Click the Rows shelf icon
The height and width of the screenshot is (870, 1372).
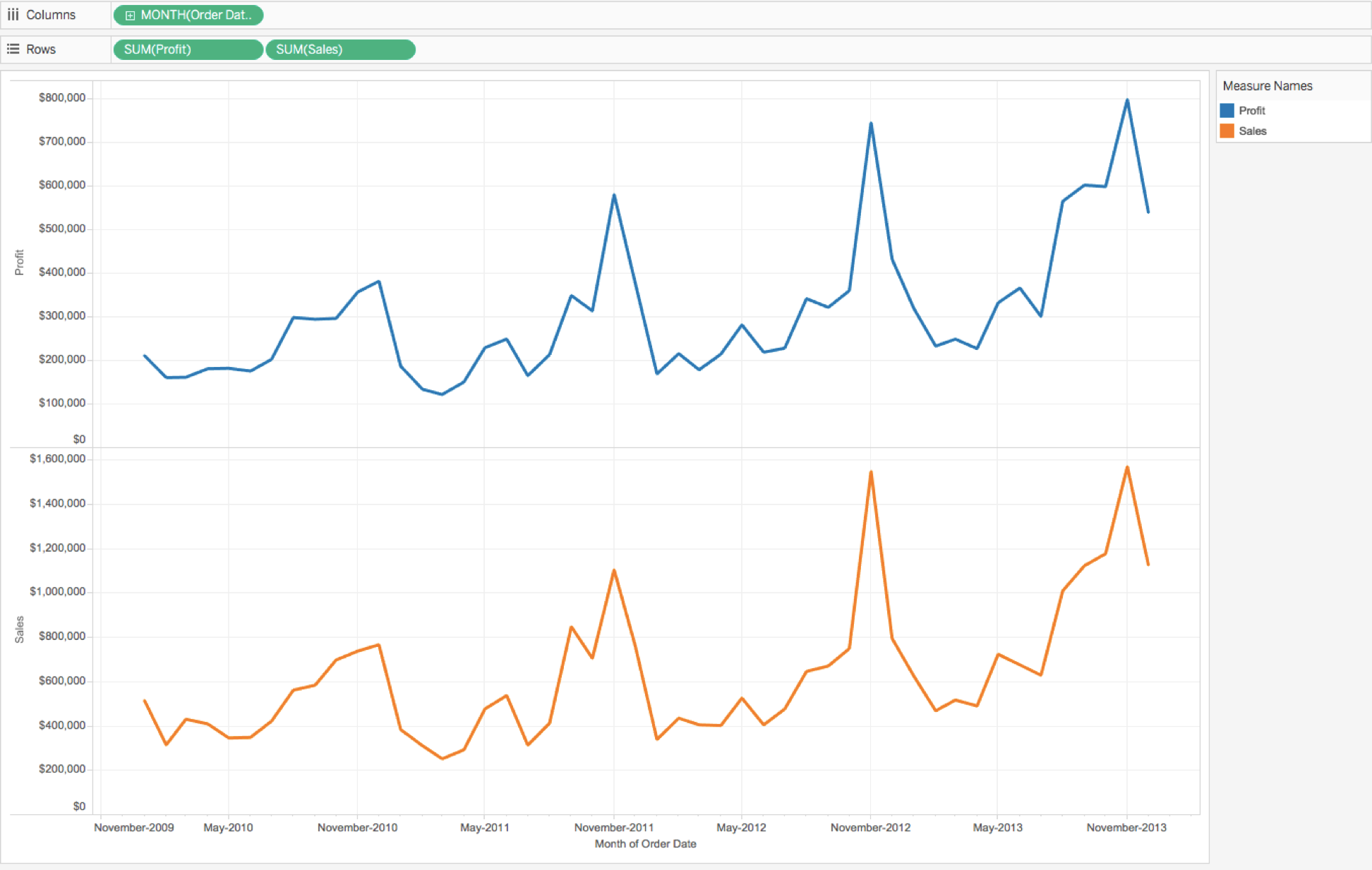[x=13, y=49]
